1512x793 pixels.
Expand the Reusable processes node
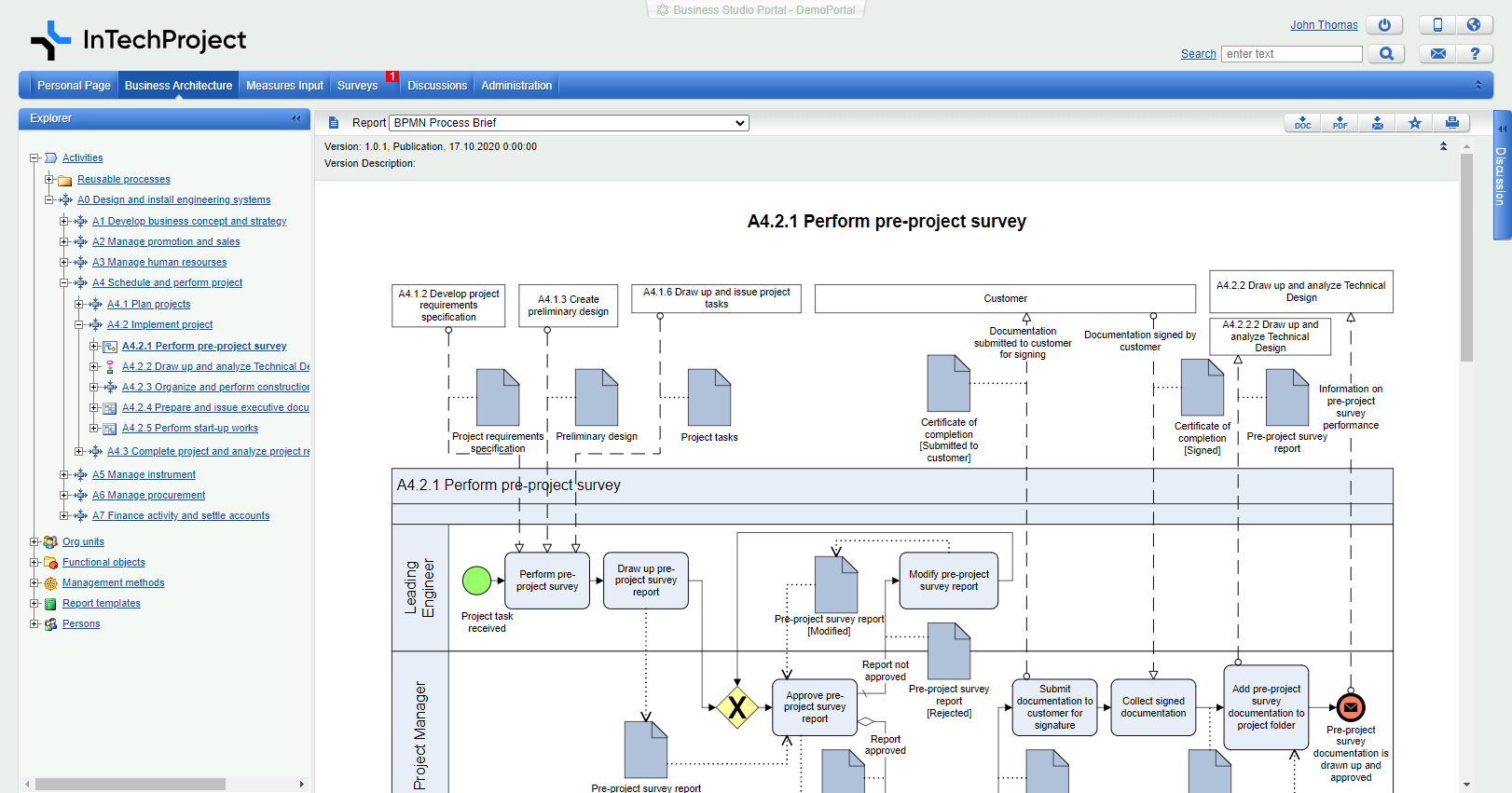pyautogui.click(x=49, y=180)
